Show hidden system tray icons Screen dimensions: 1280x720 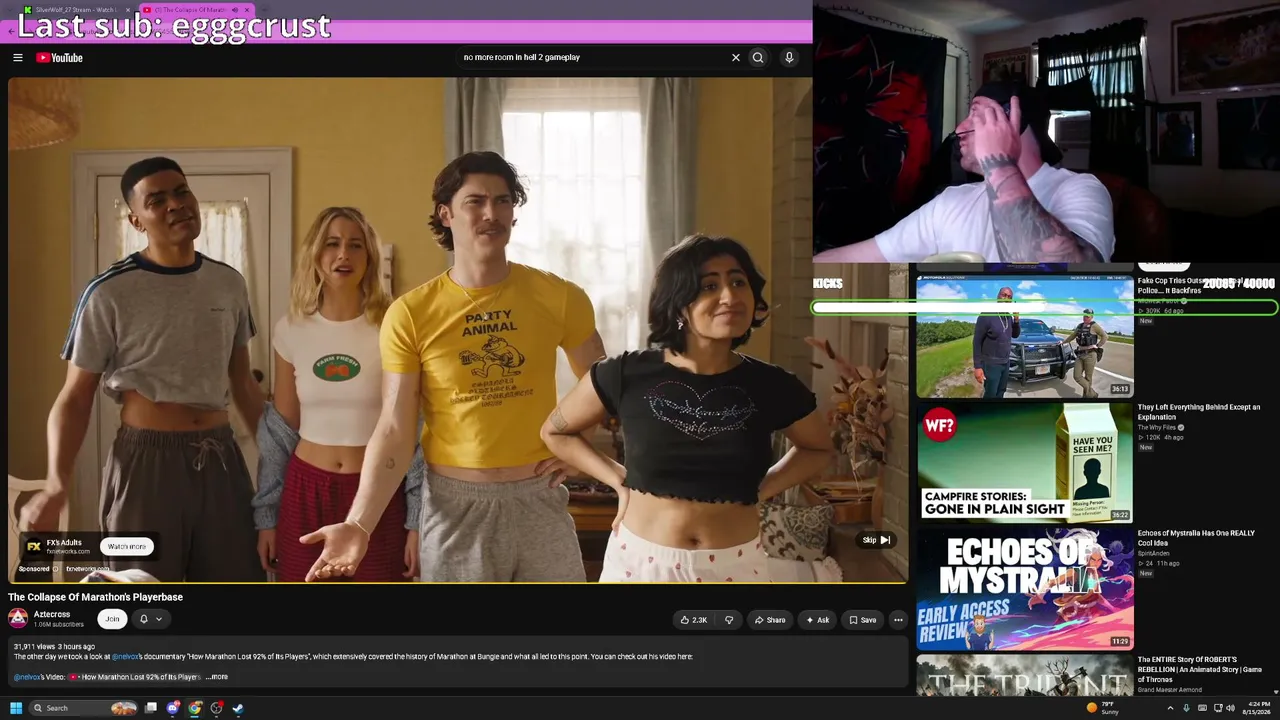[x=1170, y=708]
